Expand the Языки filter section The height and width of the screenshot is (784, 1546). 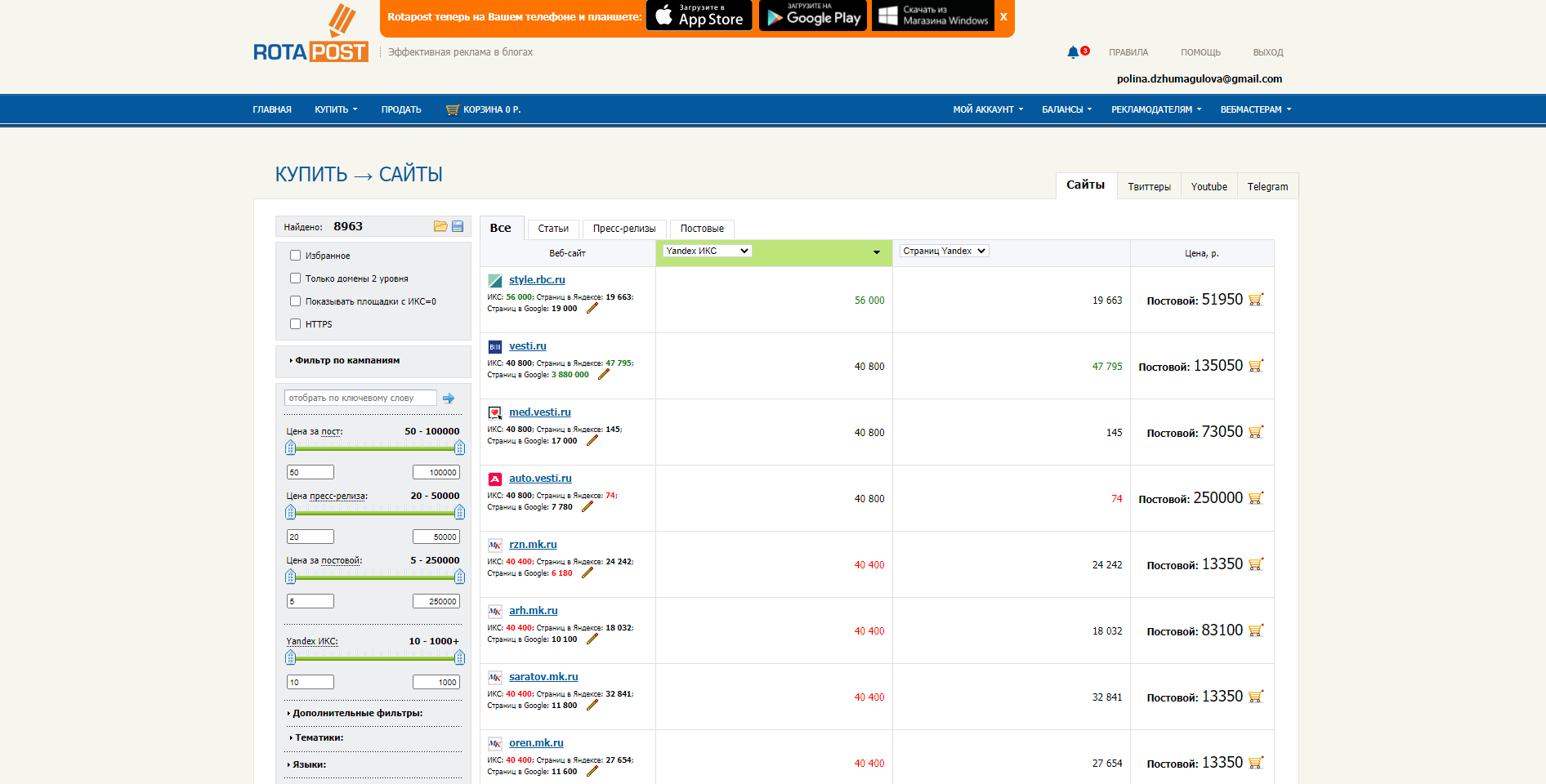tap(307, 764)
